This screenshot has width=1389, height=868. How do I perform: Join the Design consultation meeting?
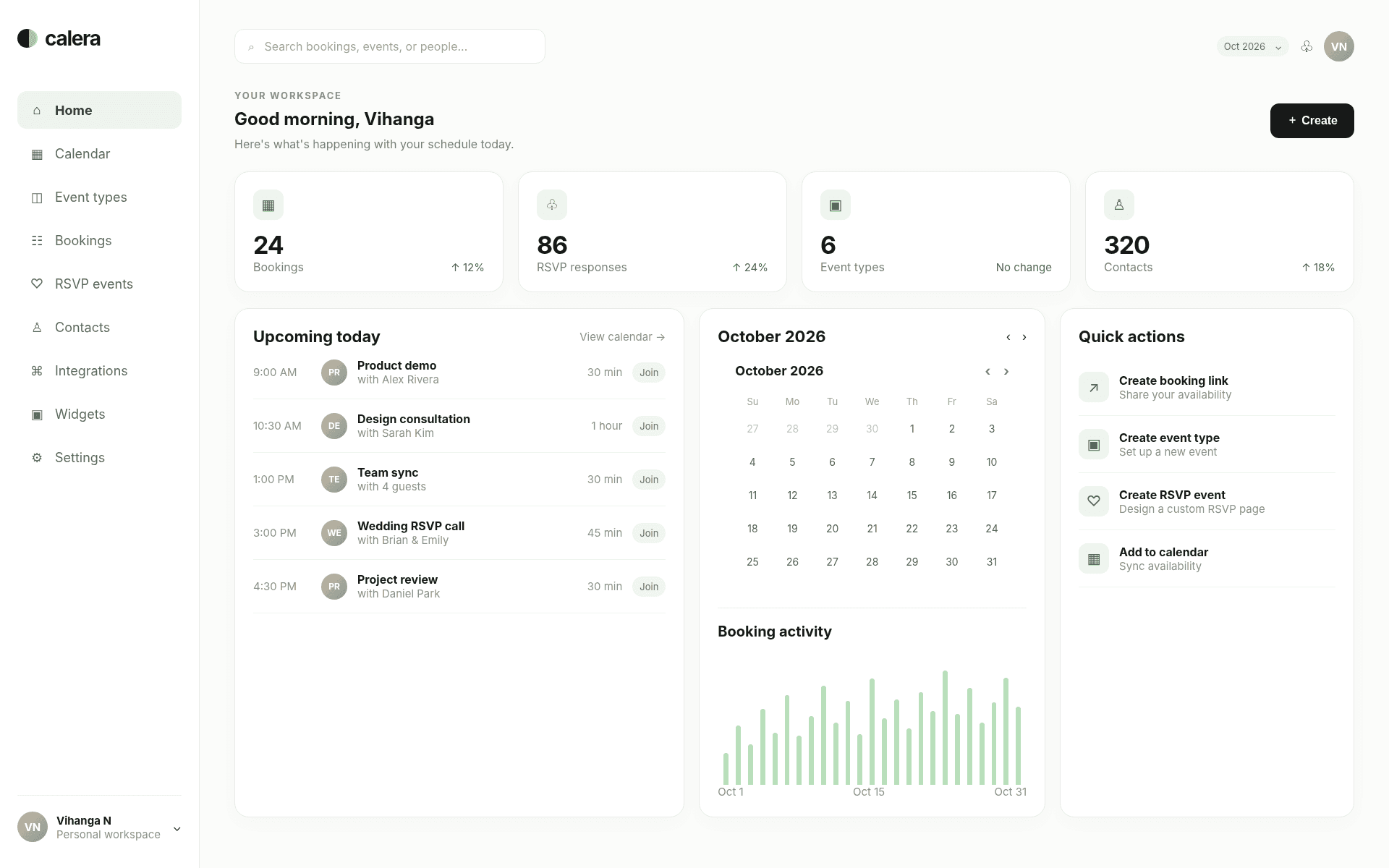coord(649,426)
